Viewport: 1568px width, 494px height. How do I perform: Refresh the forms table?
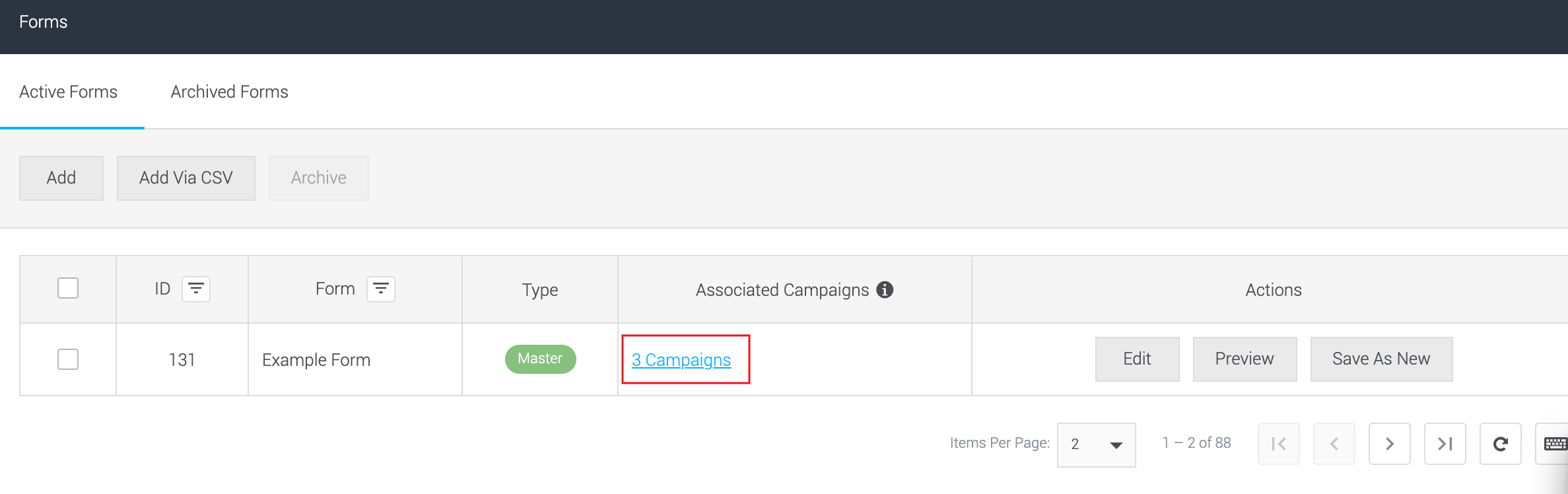[x=1501, y=444]
